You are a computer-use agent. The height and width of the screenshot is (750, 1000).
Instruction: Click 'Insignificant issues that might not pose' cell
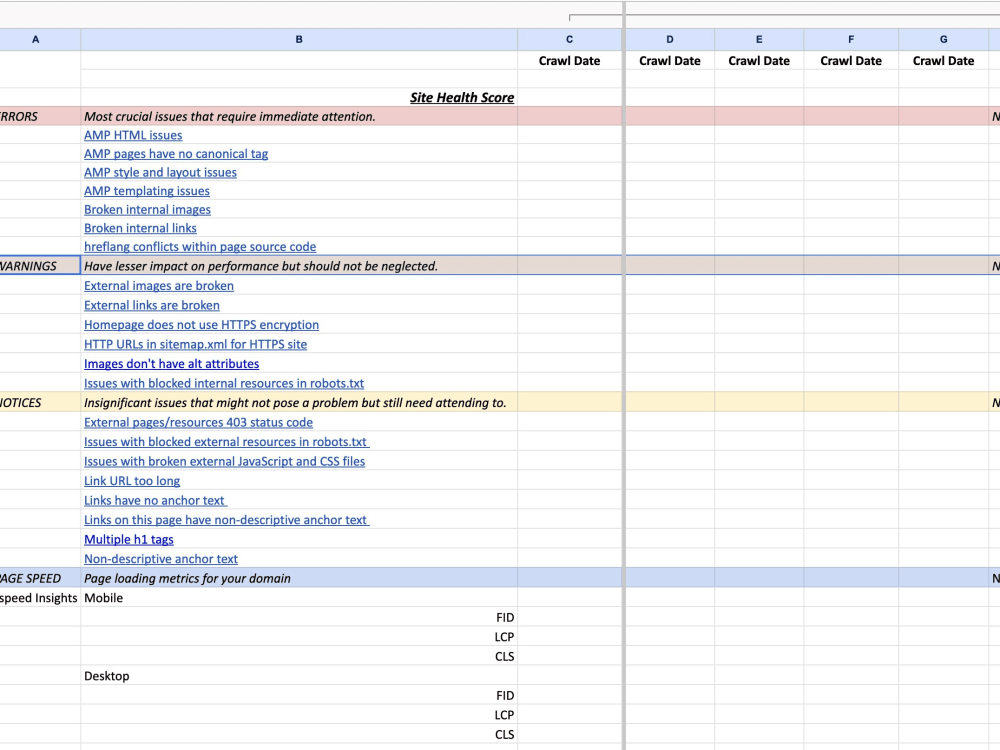299,403
